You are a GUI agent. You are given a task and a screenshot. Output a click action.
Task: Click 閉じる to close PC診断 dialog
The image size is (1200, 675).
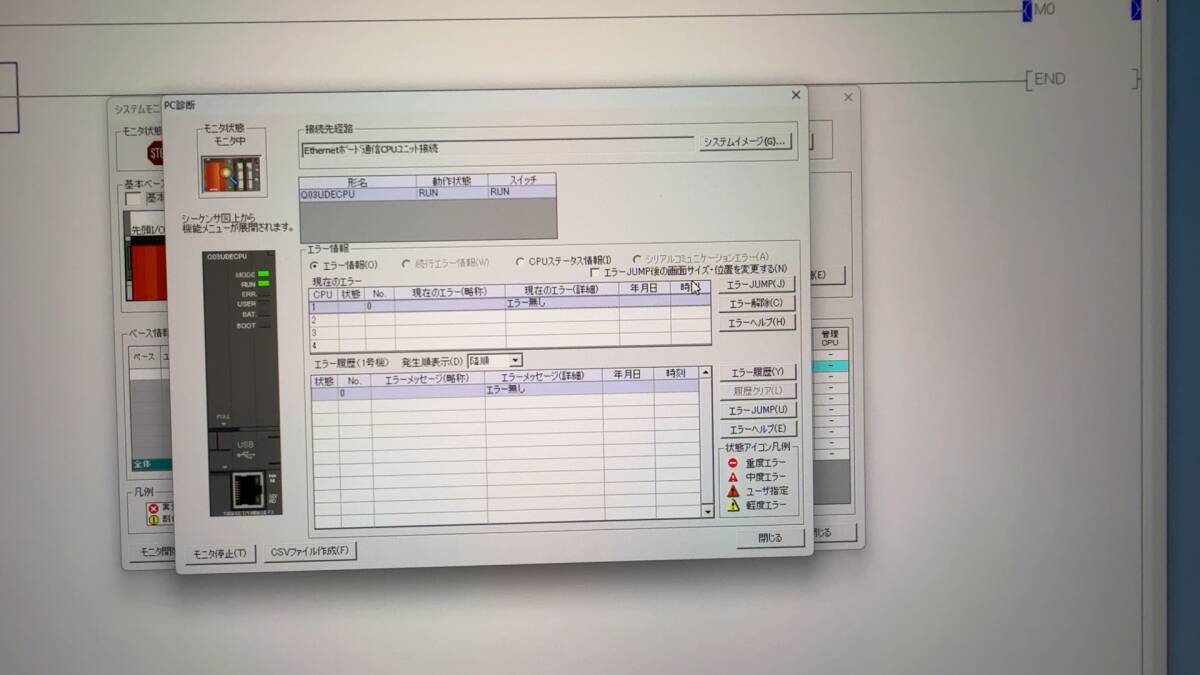point(770,538)
